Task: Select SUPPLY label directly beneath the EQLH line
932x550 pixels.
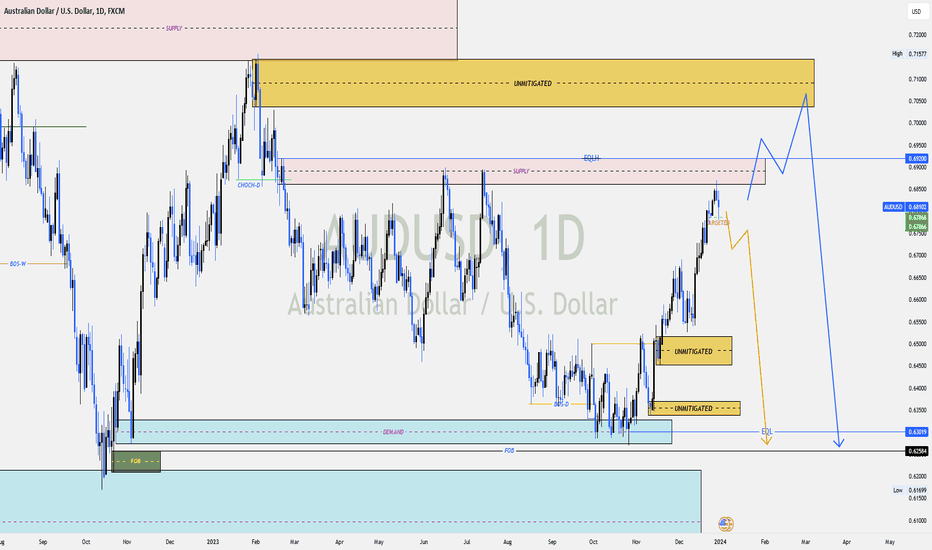Action: [521, 171]
